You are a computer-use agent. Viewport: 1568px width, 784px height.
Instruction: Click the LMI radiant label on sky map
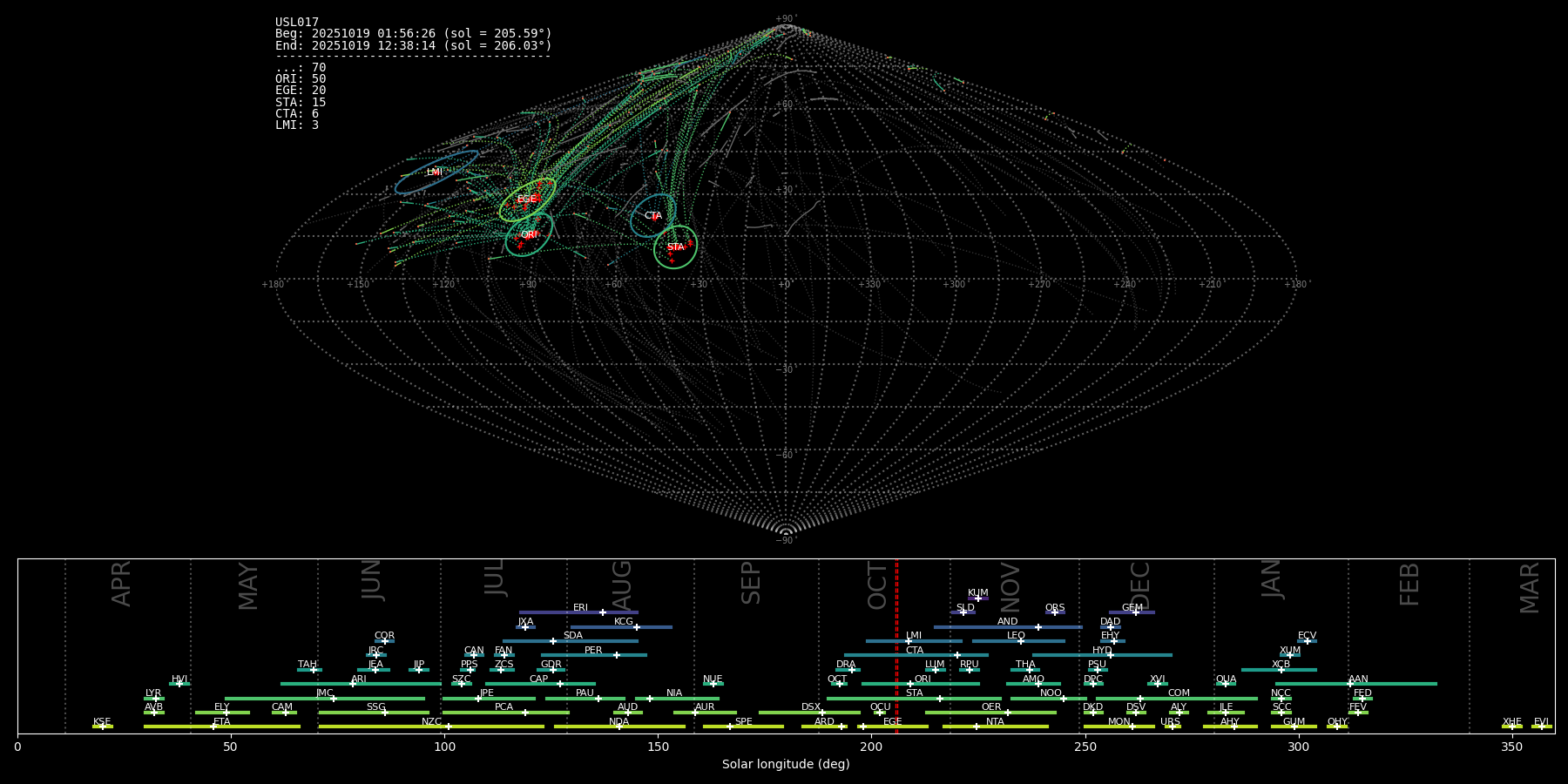pyautogui.click(x=435, y=172)
